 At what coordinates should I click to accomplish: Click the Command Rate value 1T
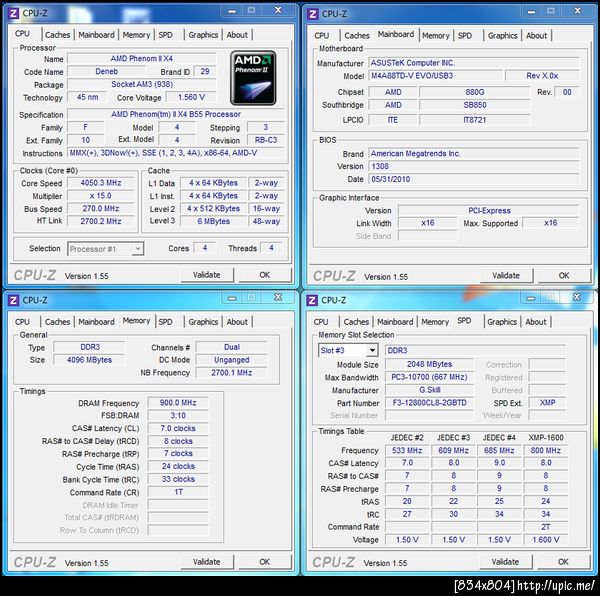[178, 492]
